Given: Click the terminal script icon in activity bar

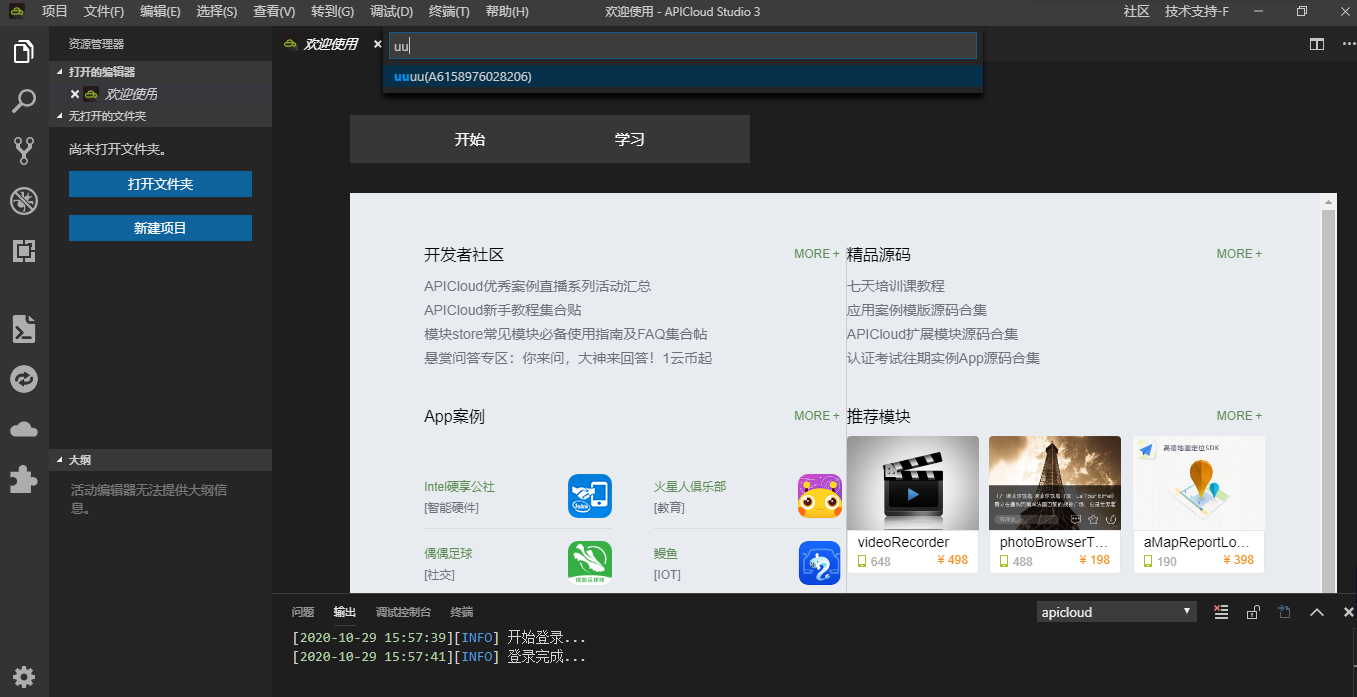Looking at the screenshot, I should coord(24,328).
